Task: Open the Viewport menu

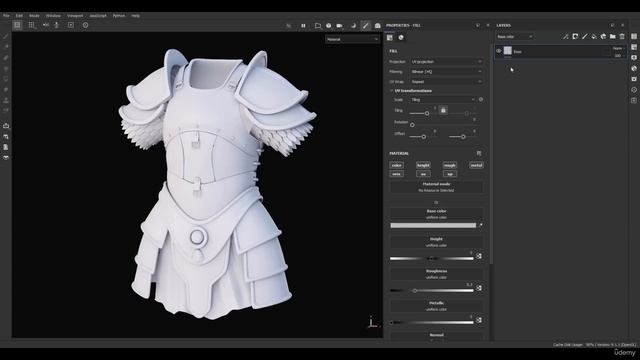Action: pyautogui.click(x=75, y=16)
